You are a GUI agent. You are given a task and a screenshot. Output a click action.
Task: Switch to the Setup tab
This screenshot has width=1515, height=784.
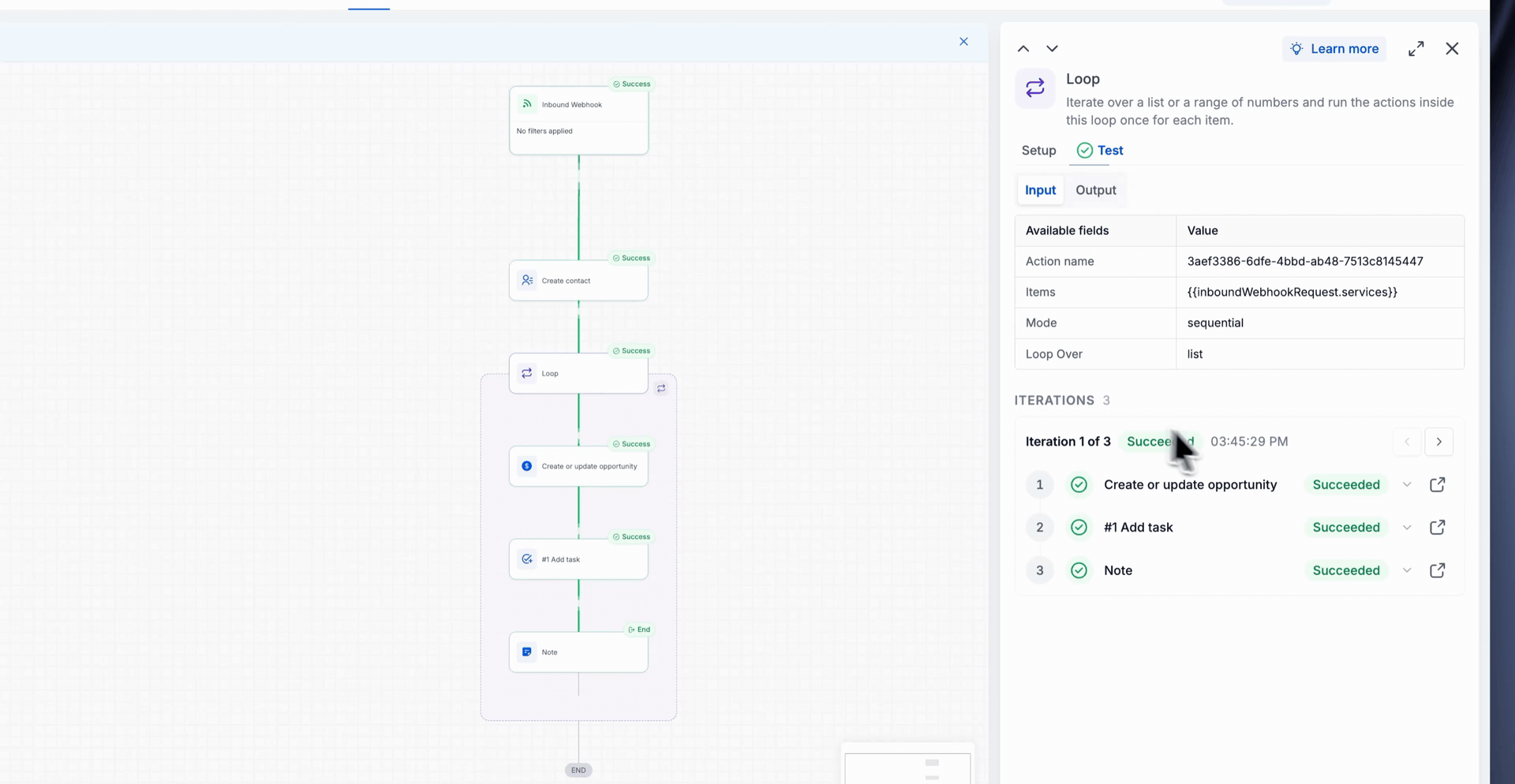1038,150
